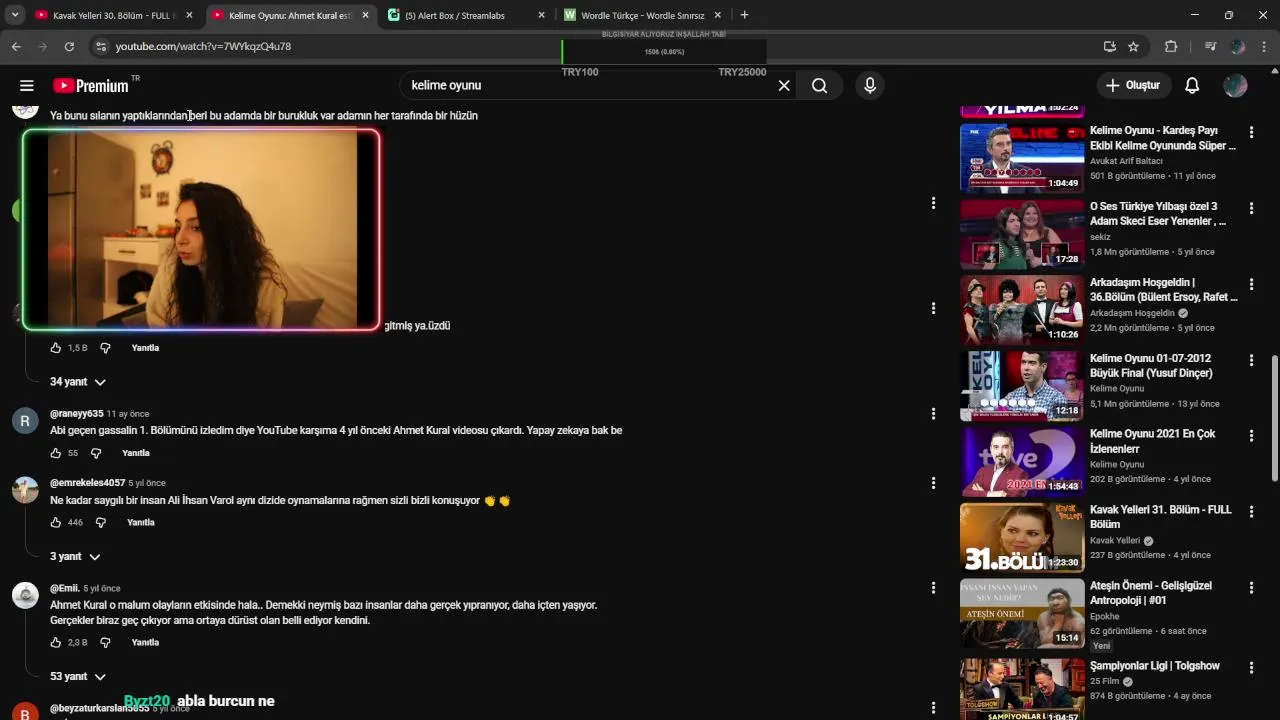
Task: Open YouTube notifications bell
Action: click(x=1192, y=86)
